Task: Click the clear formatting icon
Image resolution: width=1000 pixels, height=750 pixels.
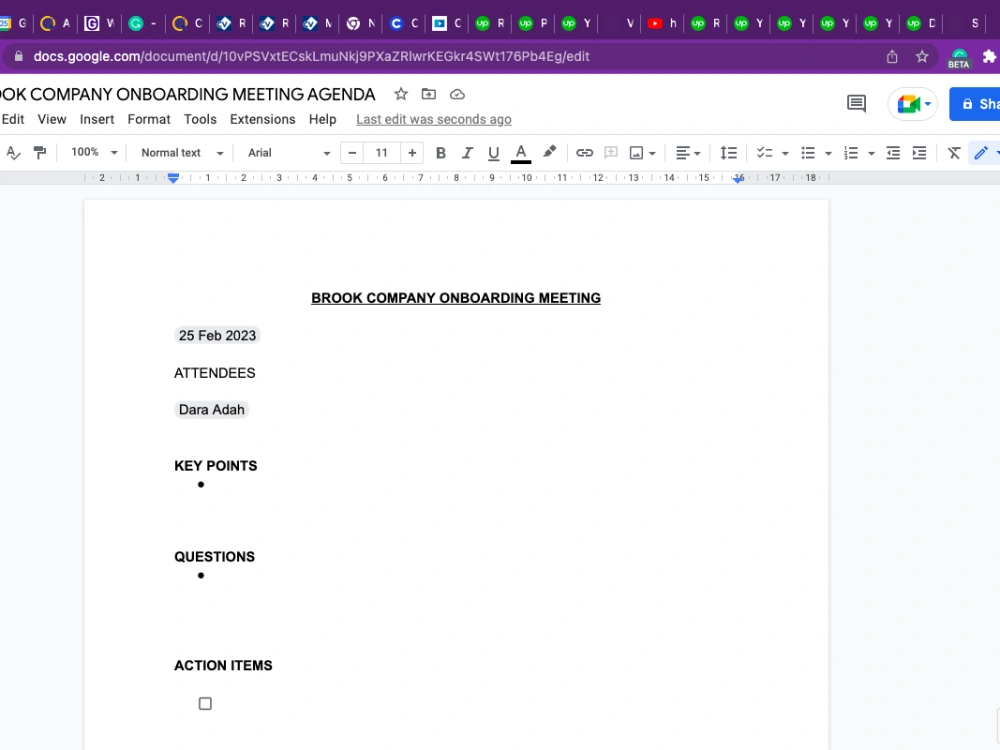Action: (953, 153)
